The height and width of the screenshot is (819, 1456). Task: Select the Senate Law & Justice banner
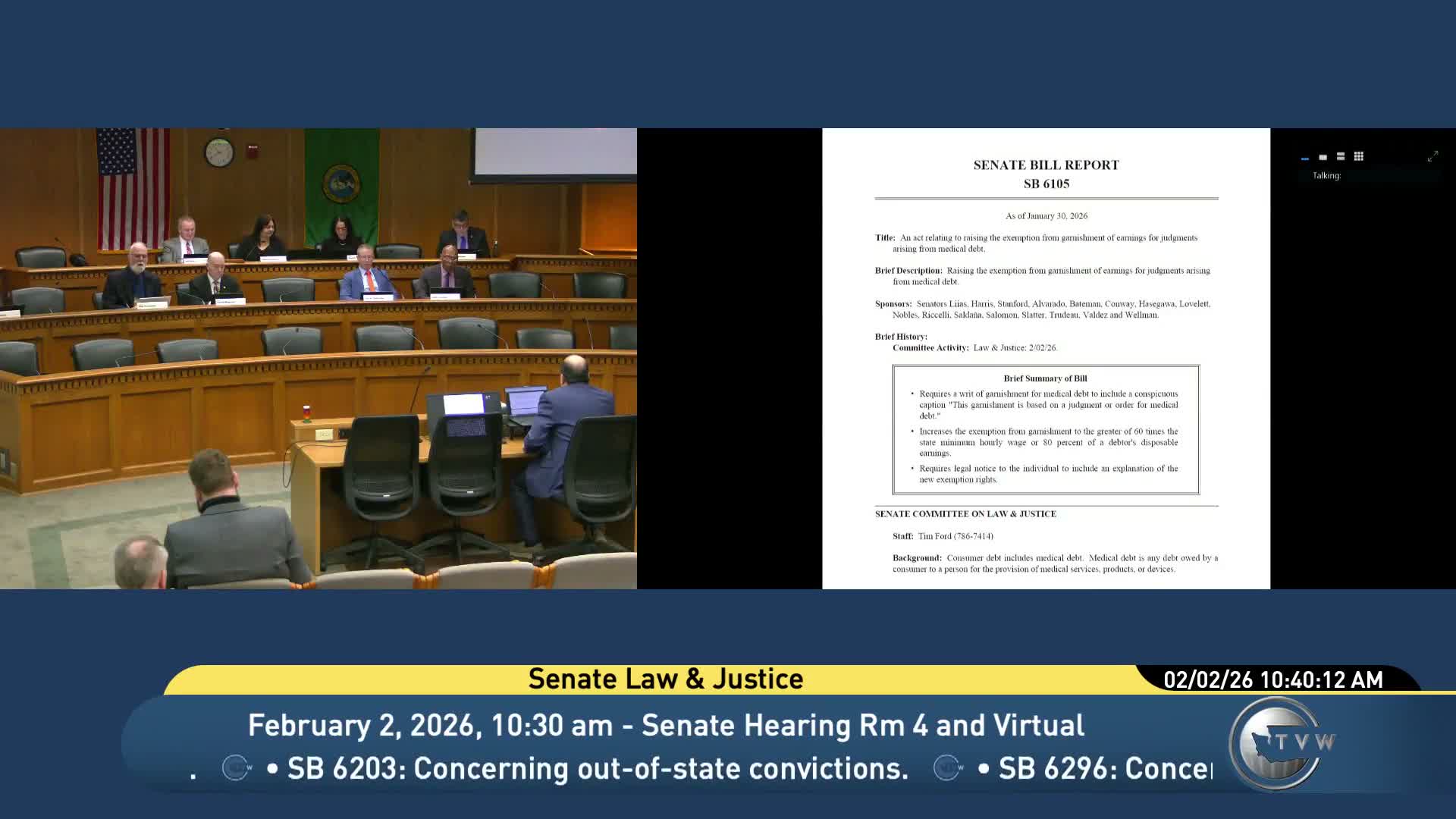point(665,679)
